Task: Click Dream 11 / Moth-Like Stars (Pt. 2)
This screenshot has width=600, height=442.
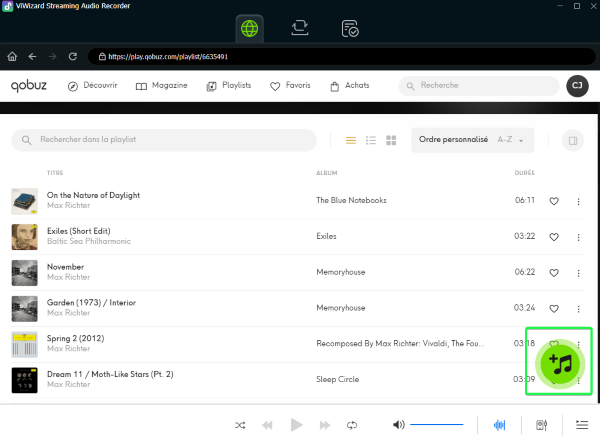Action: (110, 374)
